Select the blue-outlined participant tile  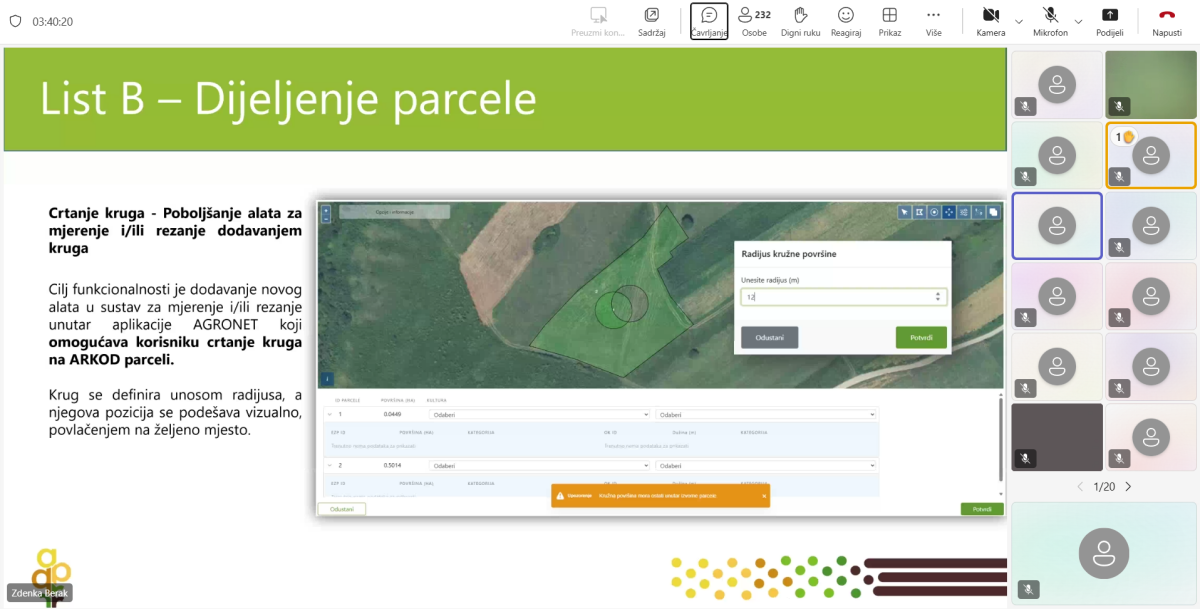click(1057, 226)
